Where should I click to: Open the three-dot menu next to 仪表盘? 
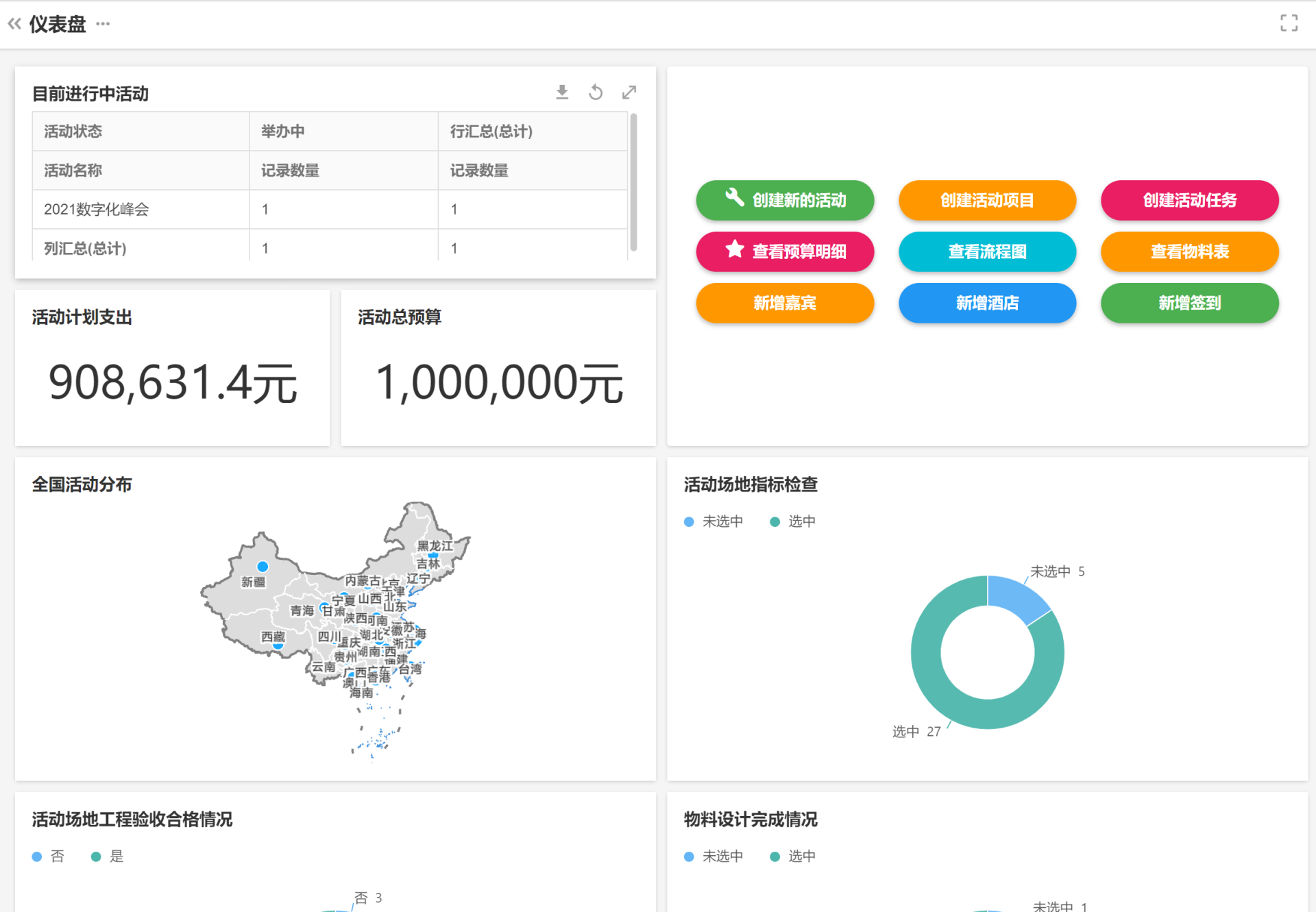[x=103, y=24]
